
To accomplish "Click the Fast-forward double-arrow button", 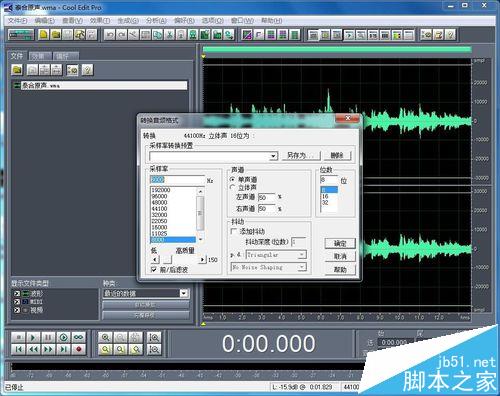I will [48, 349].
